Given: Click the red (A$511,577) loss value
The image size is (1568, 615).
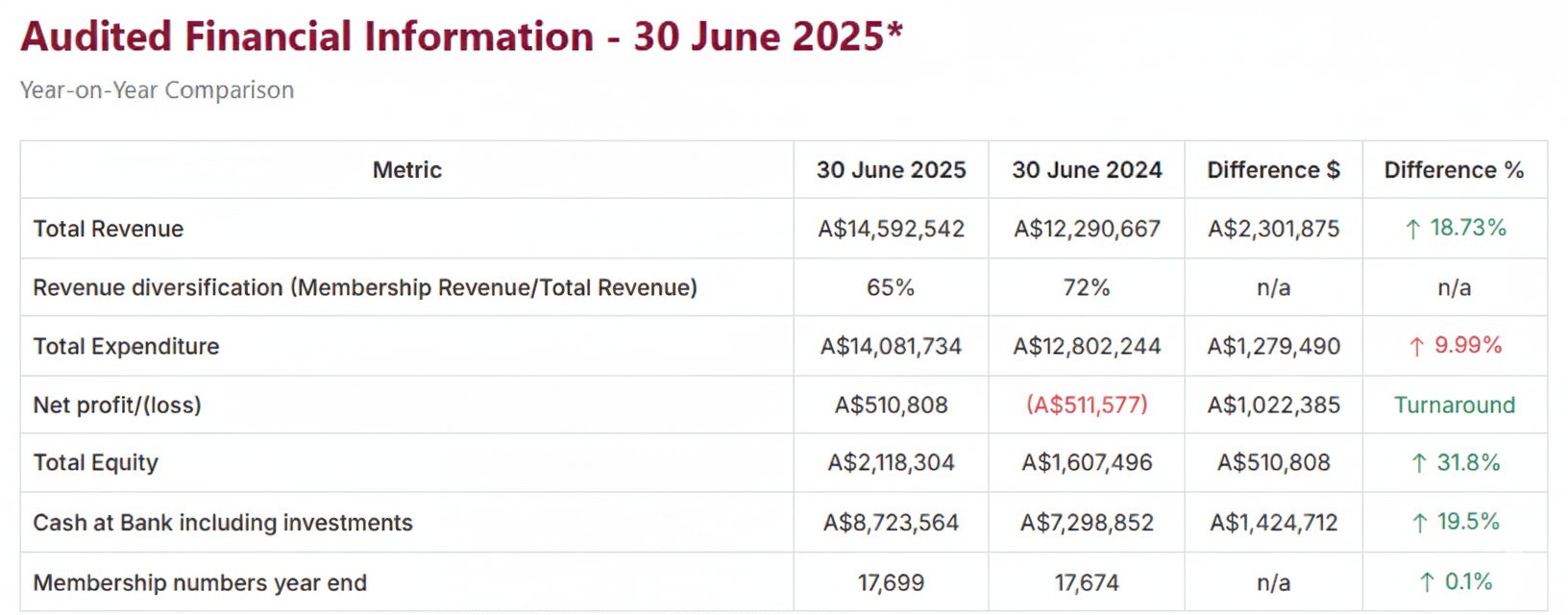Looking at the screenshot, I should (x=1087, y=406).
